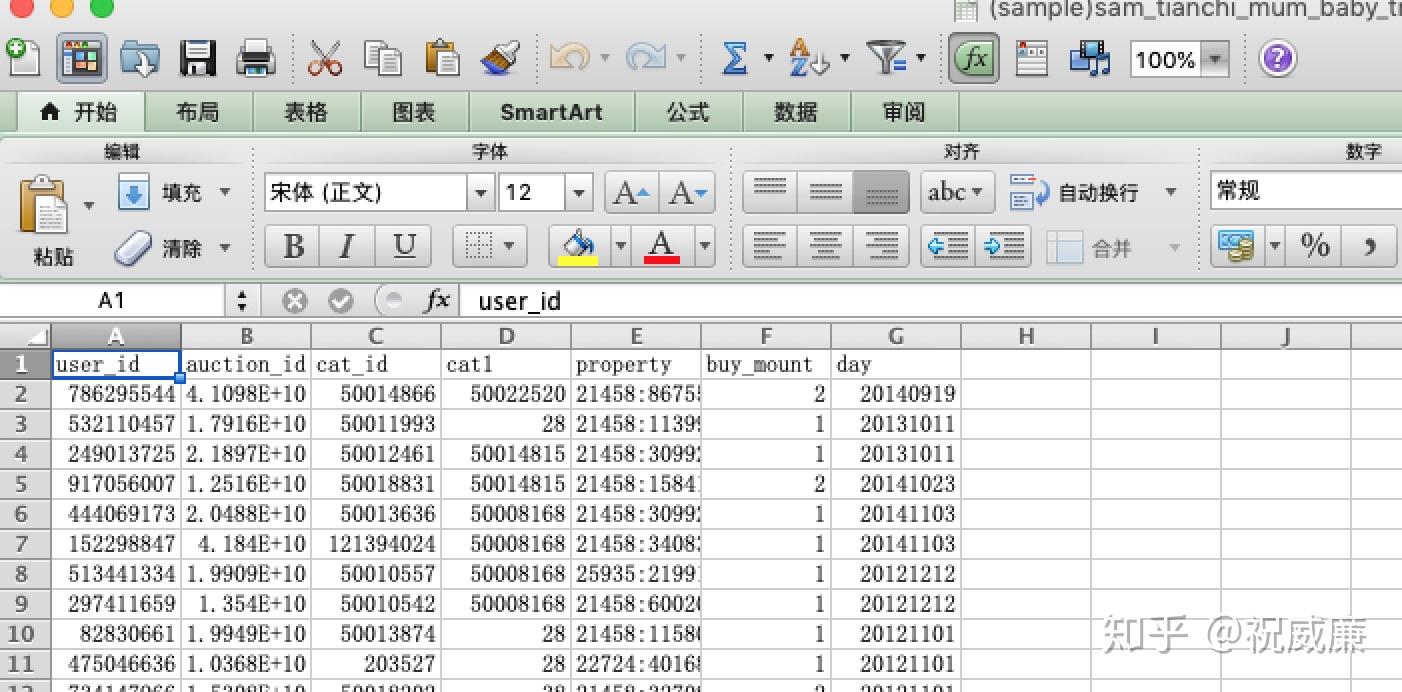Screen dimensions: 1402x692
Task: Click the 自动换行 wrap text button
Action: coord(1075,193)
